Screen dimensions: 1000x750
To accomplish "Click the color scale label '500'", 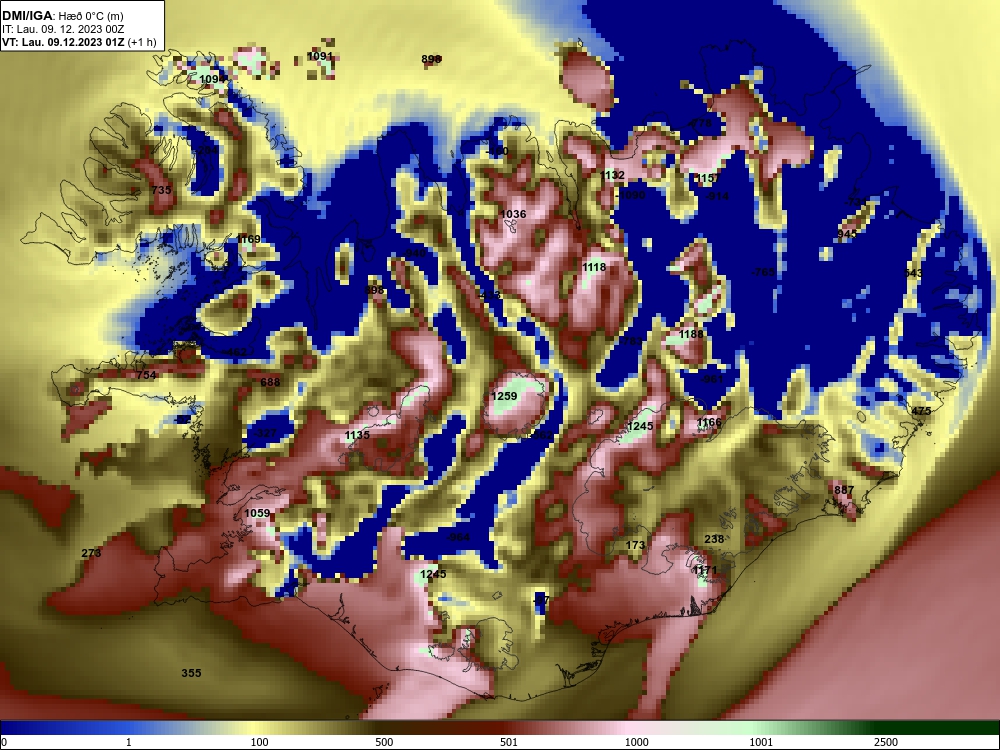I will tap(384, 742).
